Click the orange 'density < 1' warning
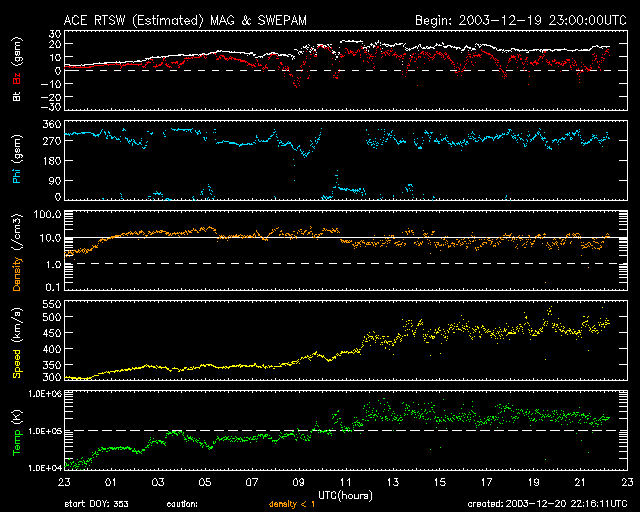The height and width of the screenshot is (512, 640). pos(292,504)
